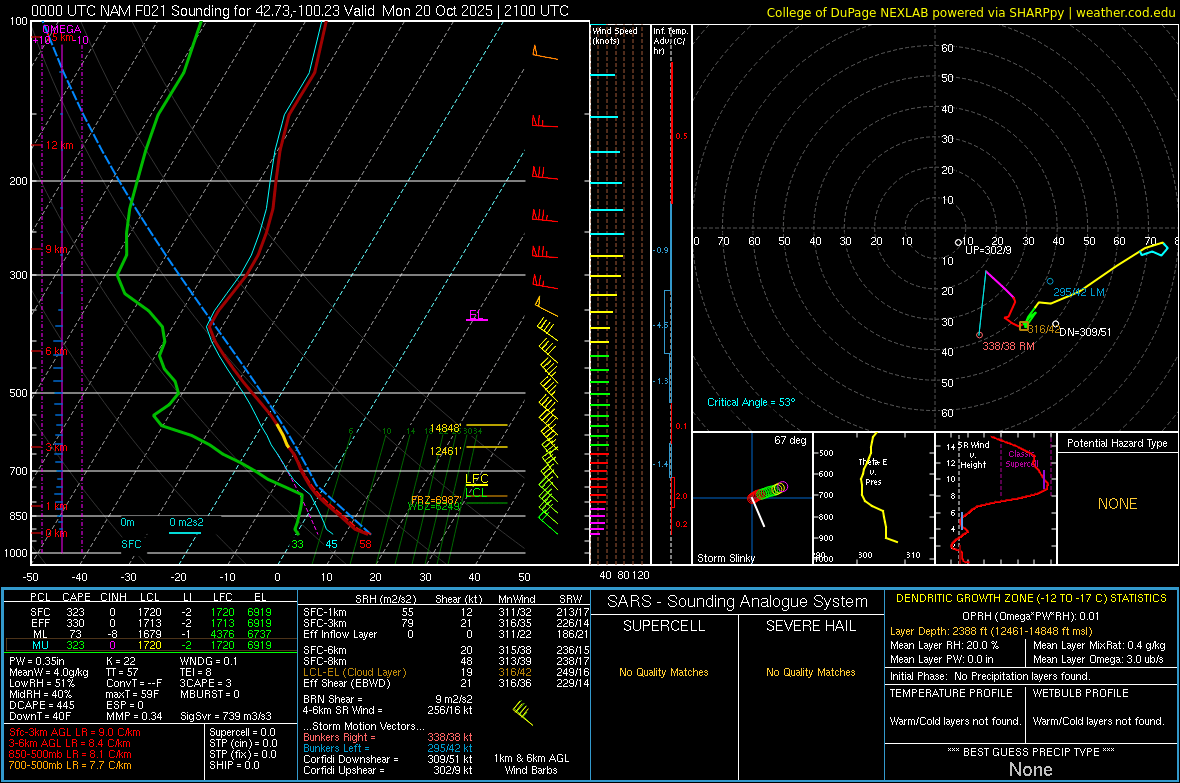Click the Corfidi downshear circle marker on the hodograph
Screen dimensions: 1180x783
(x=1056, y=324)
